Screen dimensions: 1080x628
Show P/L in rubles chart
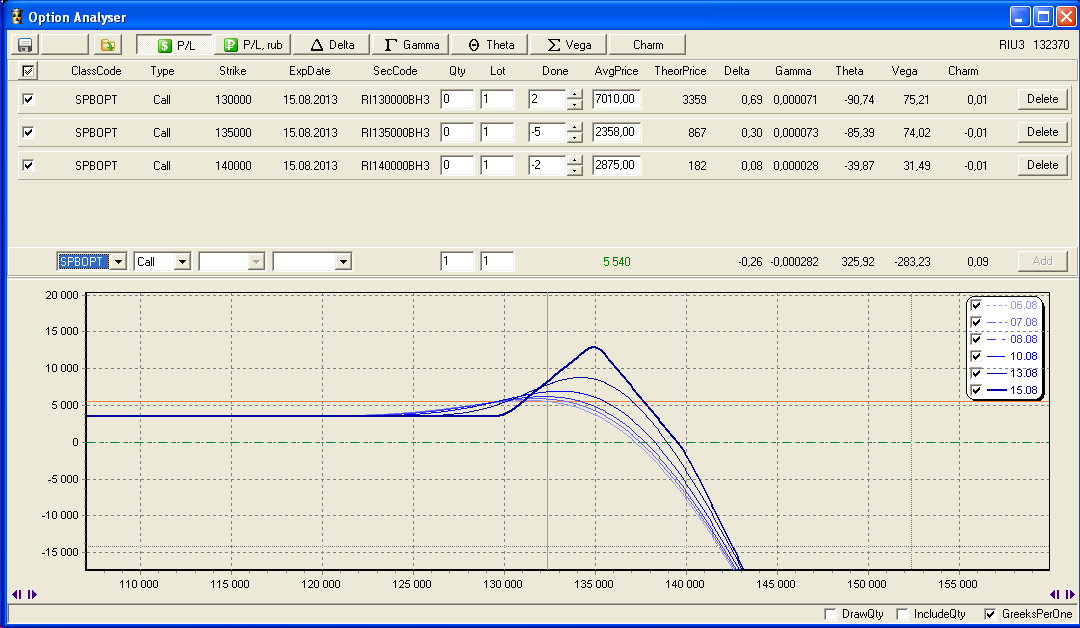click(252, 45)
